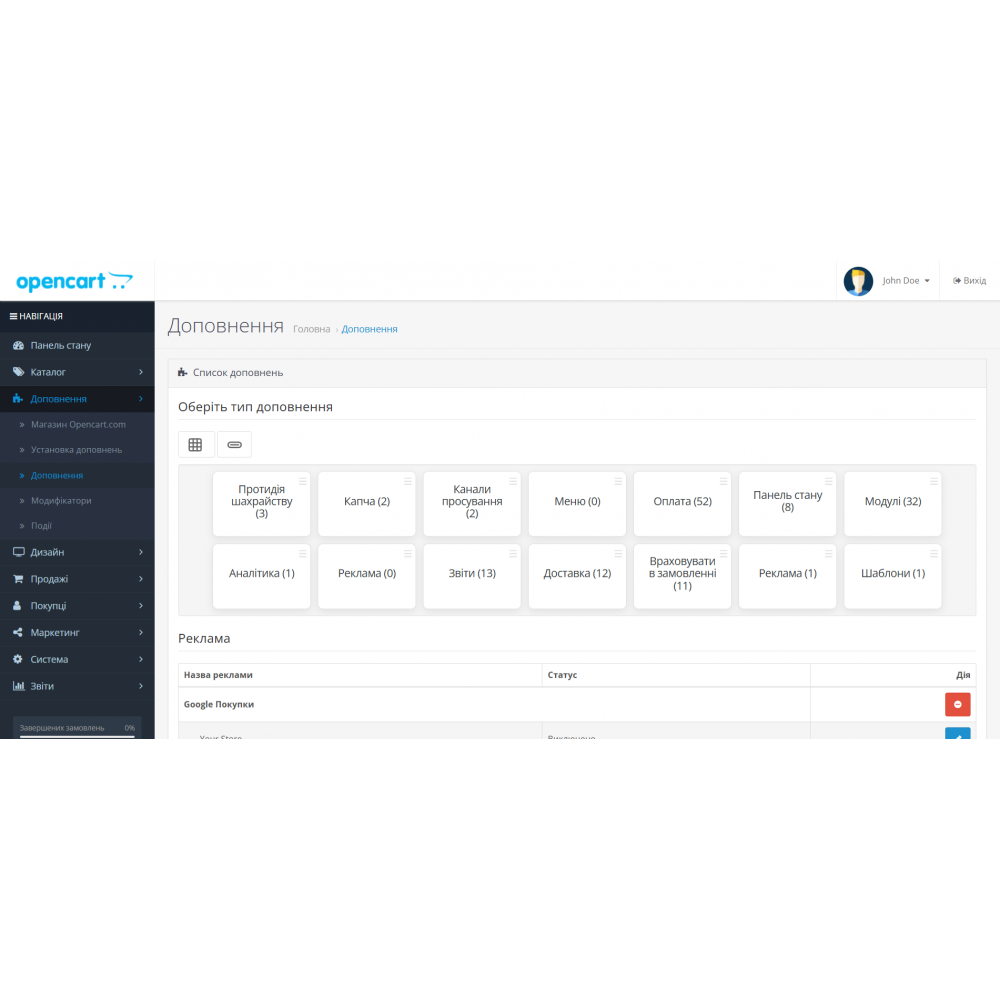Click the drag handle on the Шаблони card
Screen dimensions: 1000x1000
(x=934, y=553)
